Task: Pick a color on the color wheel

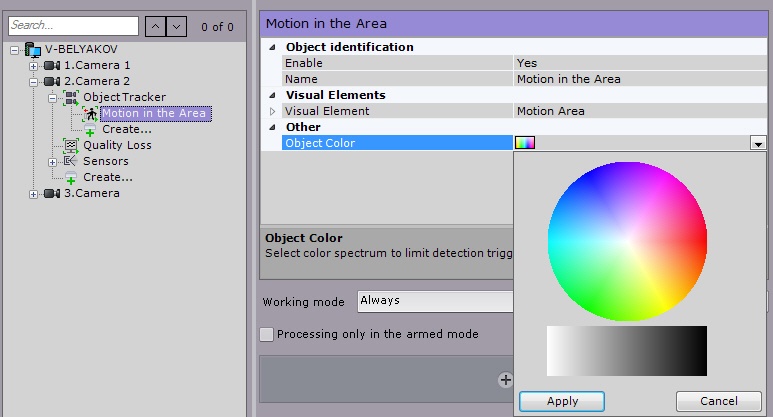Action: (x=627, y=241)
